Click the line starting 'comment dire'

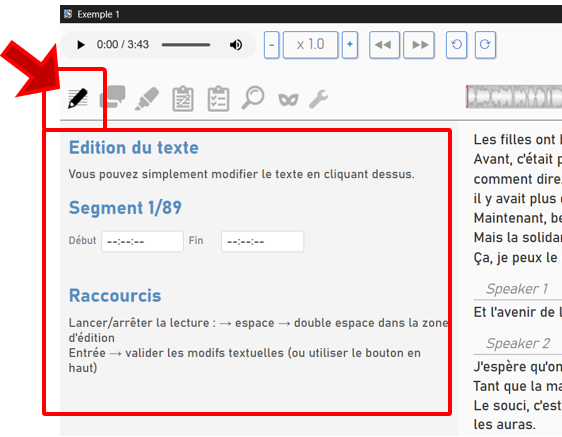click(x=518, y=179)
